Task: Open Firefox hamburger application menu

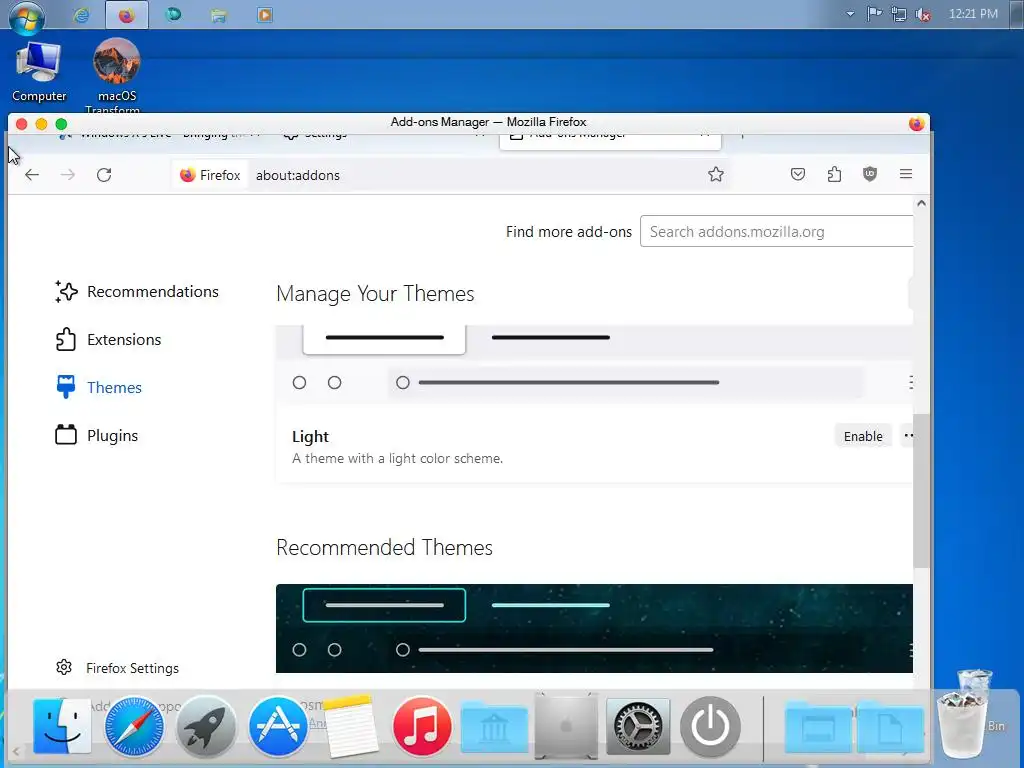Action: tap(906, 174)
